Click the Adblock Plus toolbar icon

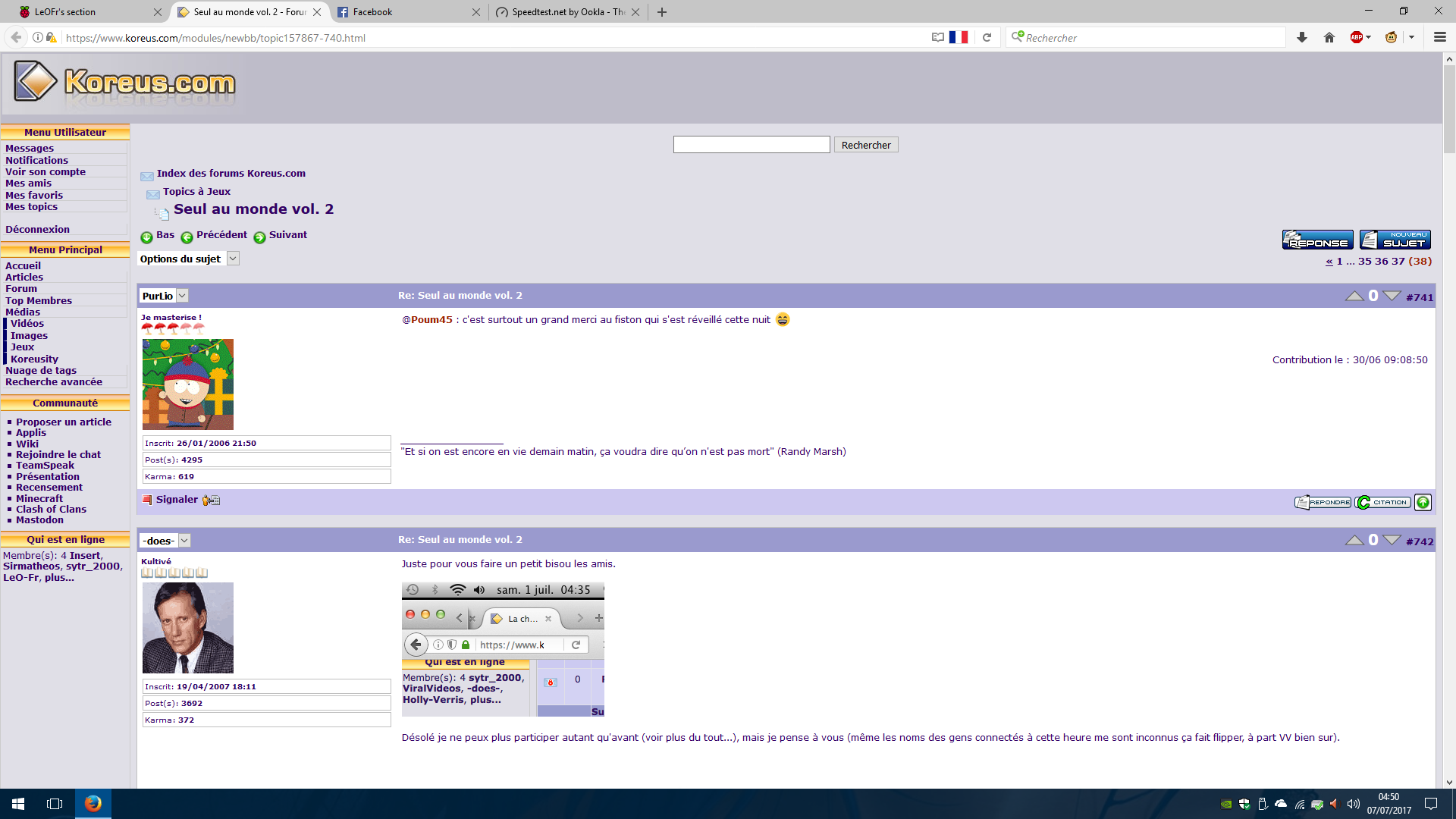pyautogui.click(x=1357, y=37)
